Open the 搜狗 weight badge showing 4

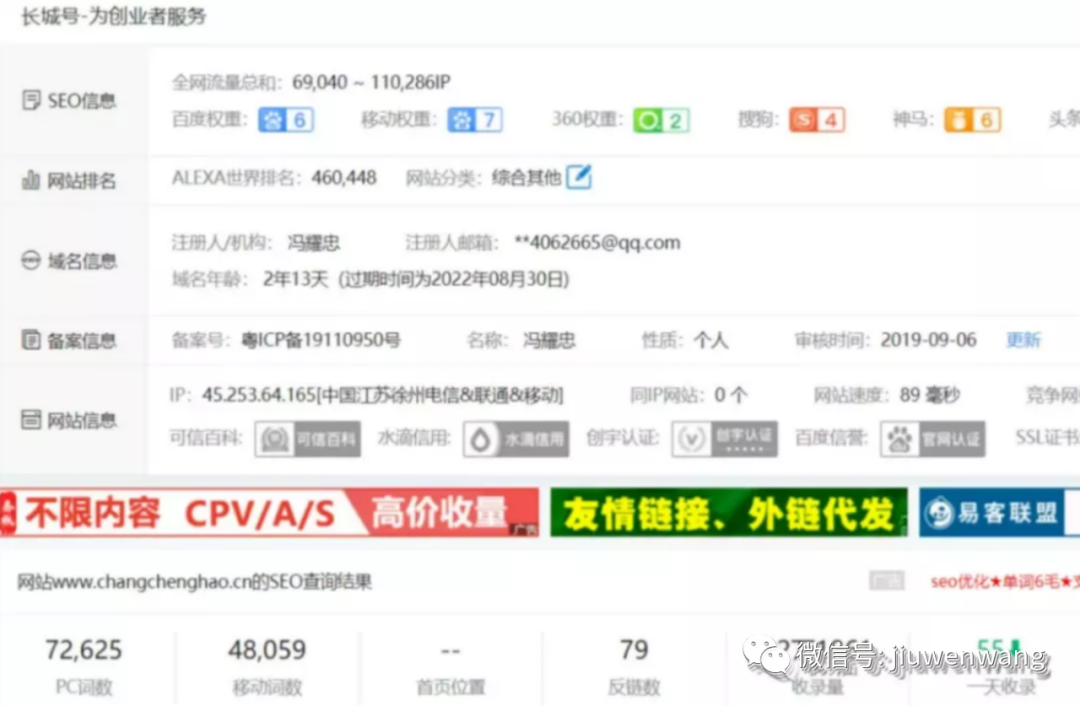817,120
